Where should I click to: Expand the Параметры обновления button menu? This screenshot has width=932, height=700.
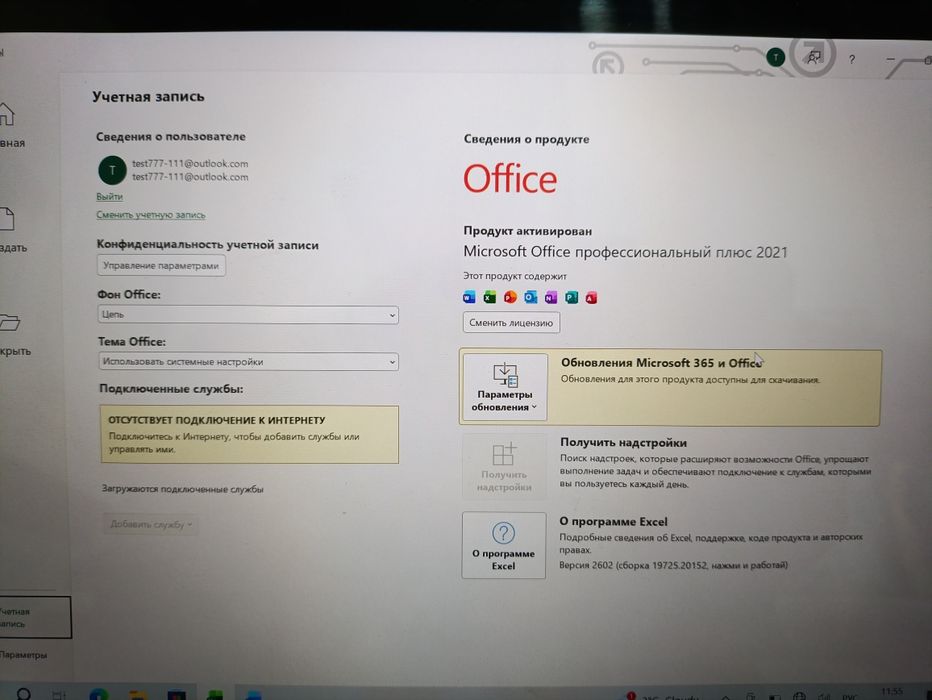pos(505,387)
